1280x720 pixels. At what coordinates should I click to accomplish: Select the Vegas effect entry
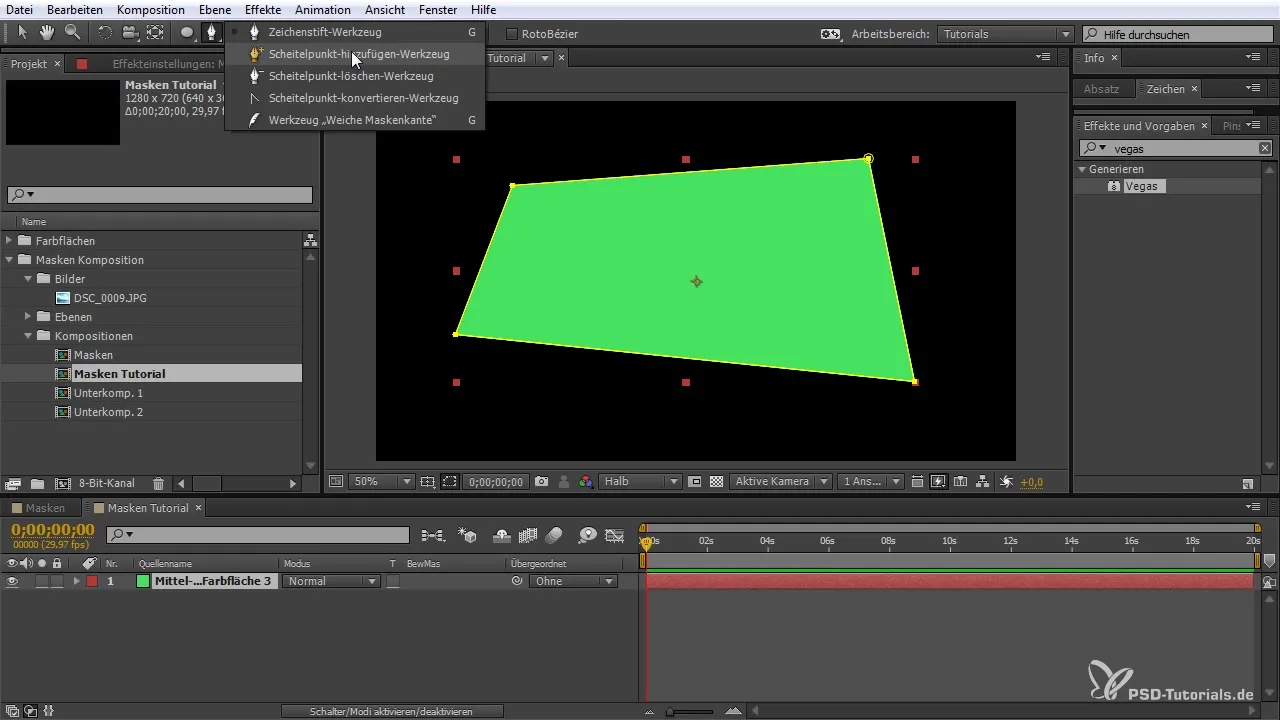pos(1142,187)
